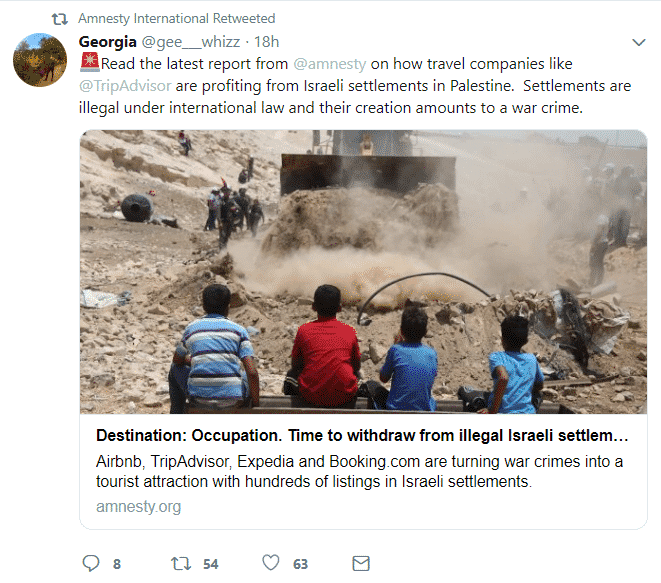Like the tweet with heart icon
661x583 pixels.
[271, 563]
